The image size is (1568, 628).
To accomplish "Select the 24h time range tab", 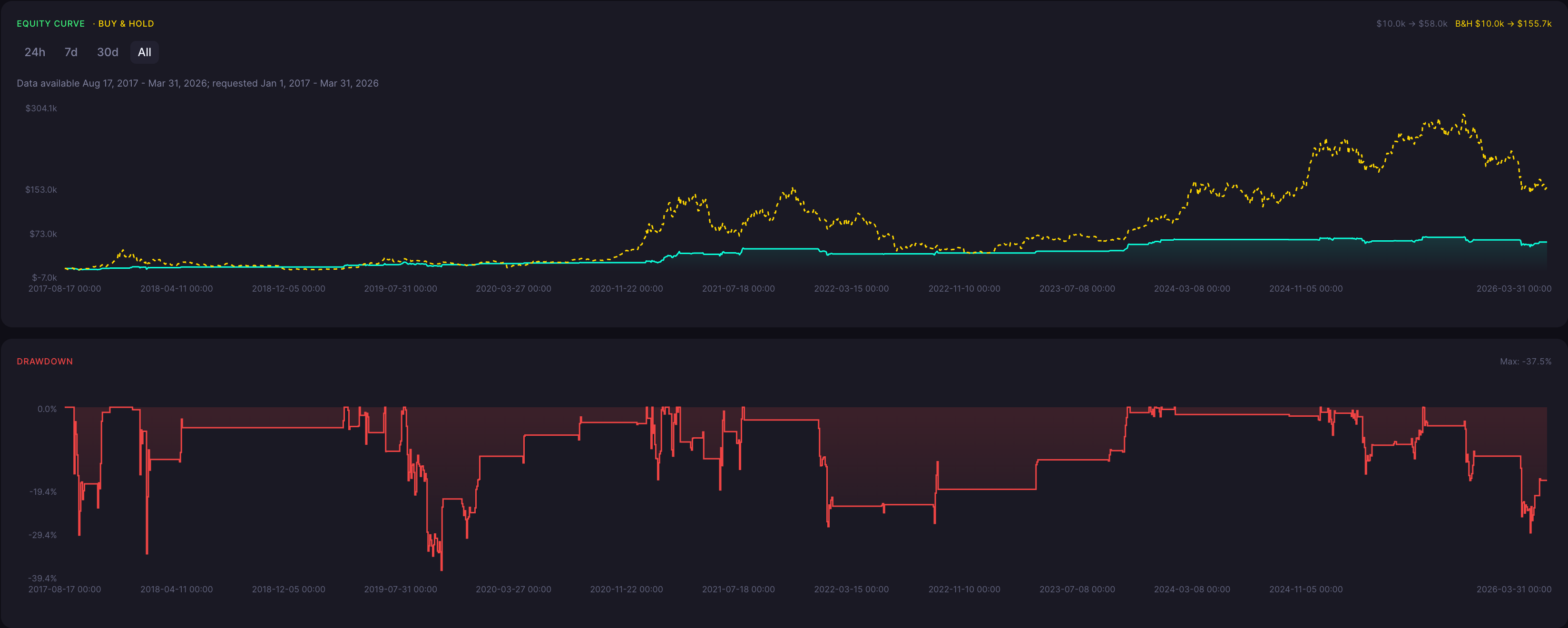I will [35, 52].
